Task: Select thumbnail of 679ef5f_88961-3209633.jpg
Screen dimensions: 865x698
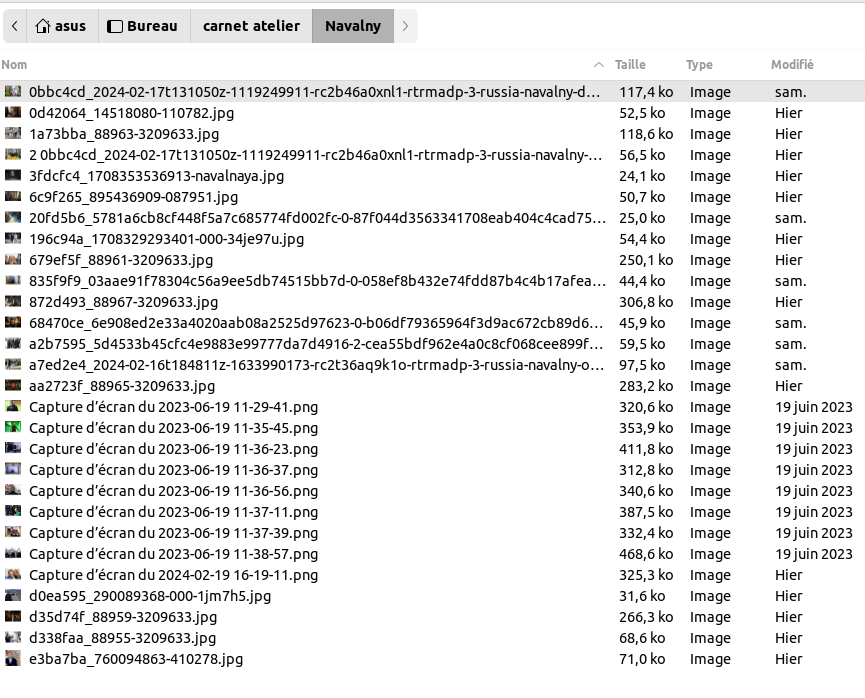Action: 13,259
